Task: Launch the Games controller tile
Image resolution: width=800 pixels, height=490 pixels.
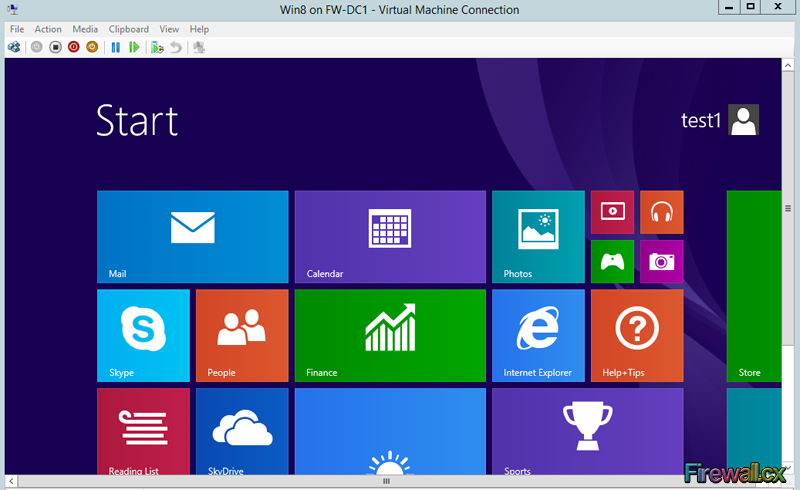Action: [x=612, y=261]
